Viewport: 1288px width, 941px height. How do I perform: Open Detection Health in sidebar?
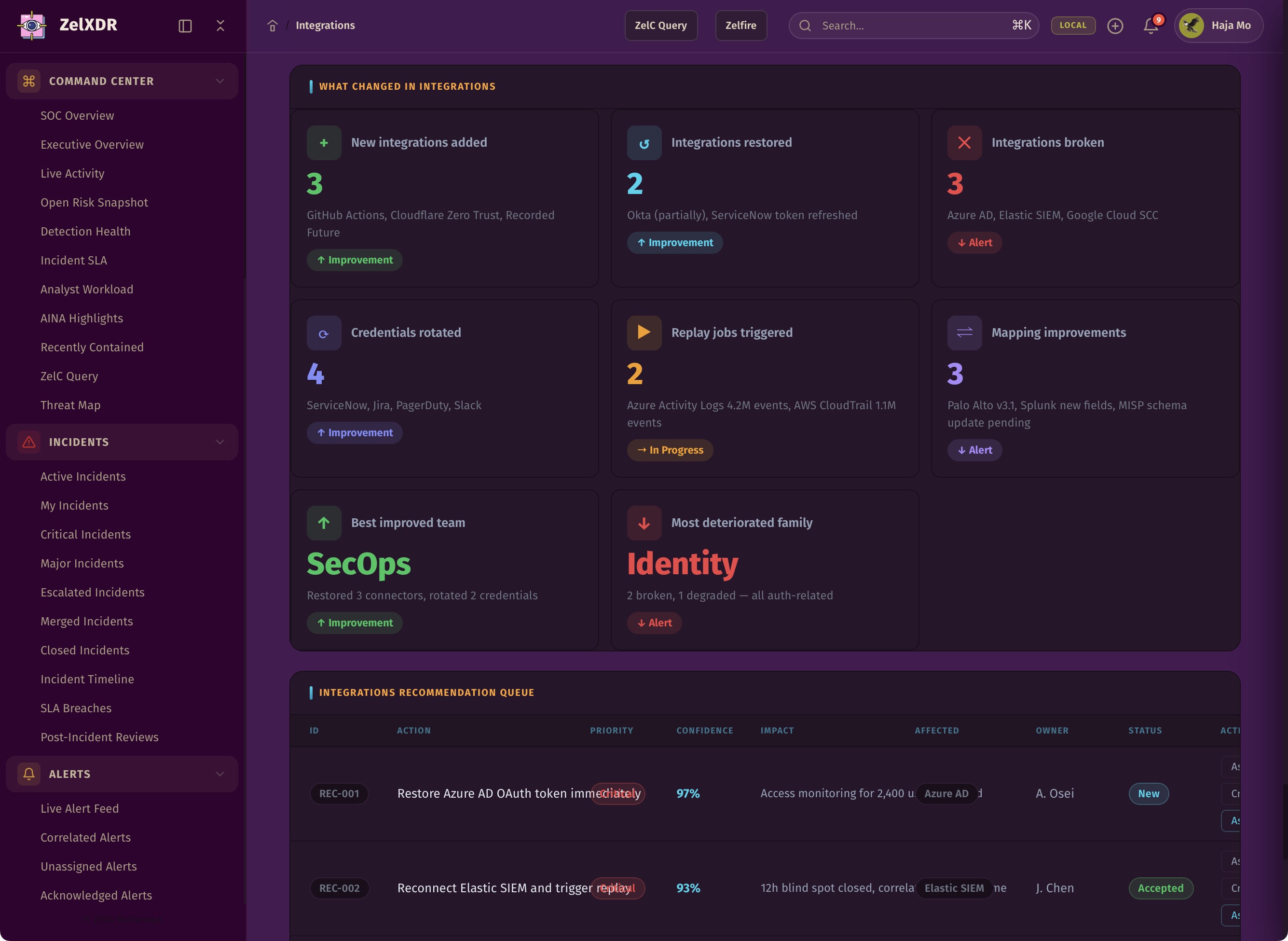[x=85, y=231]
